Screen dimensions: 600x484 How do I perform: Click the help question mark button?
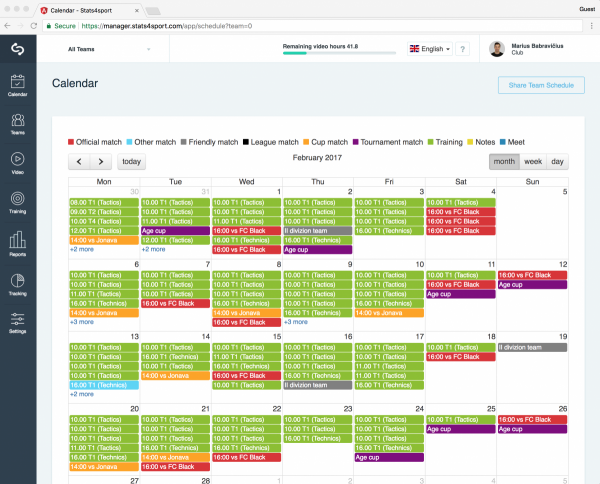tap(463, 49)
